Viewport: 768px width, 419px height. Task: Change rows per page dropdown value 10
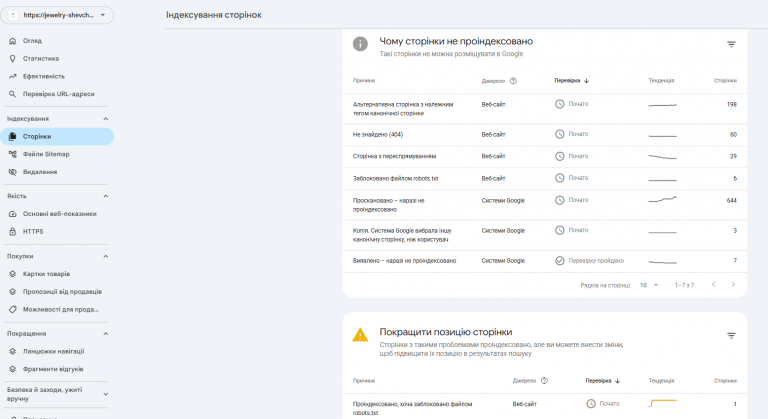coord(649,285)
